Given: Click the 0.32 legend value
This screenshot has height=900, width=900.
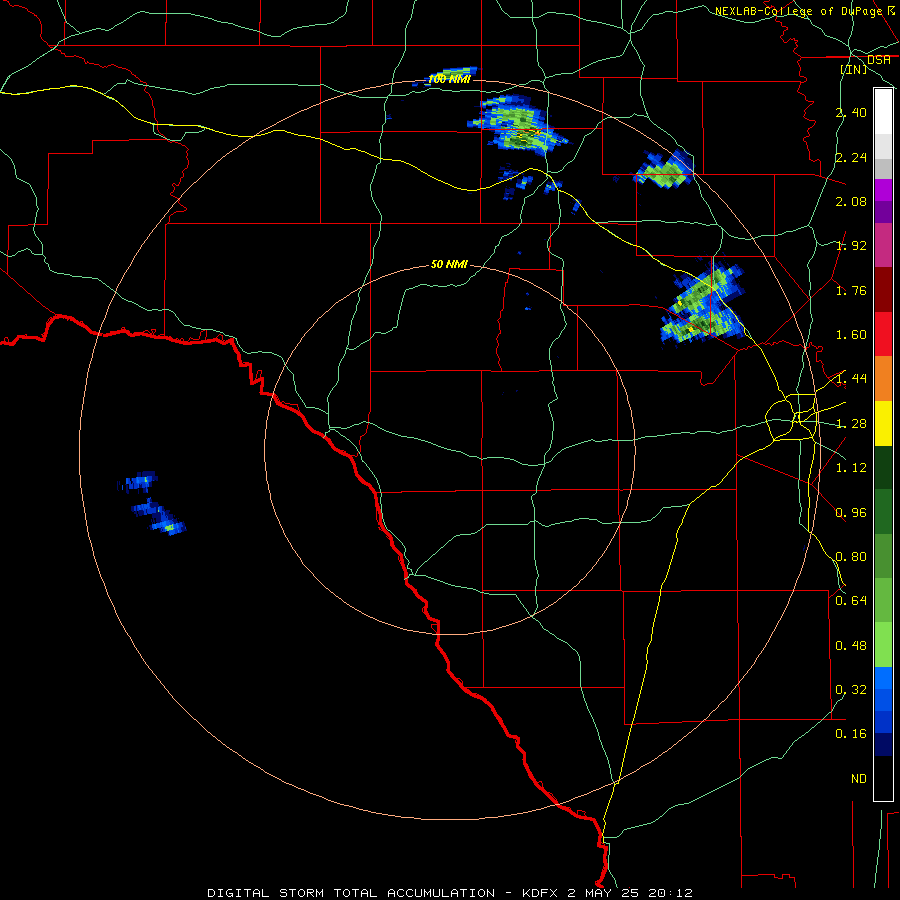Looking at the screenshot, I should 851,690.
